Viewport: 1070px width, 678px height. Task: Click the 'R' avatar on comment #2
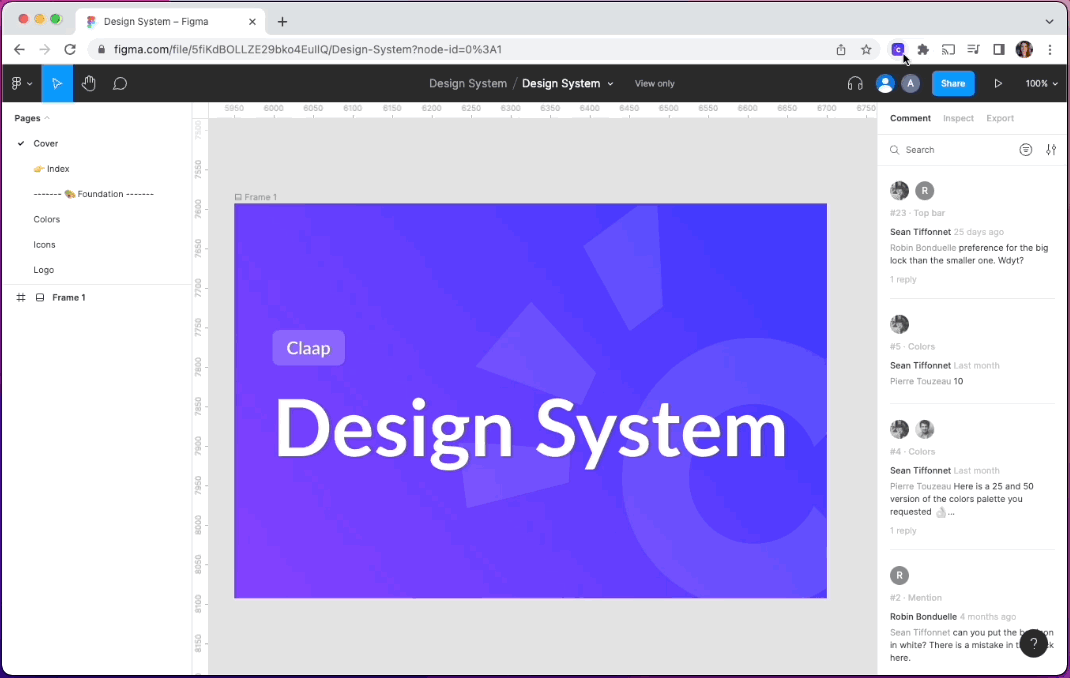(899, 576)
